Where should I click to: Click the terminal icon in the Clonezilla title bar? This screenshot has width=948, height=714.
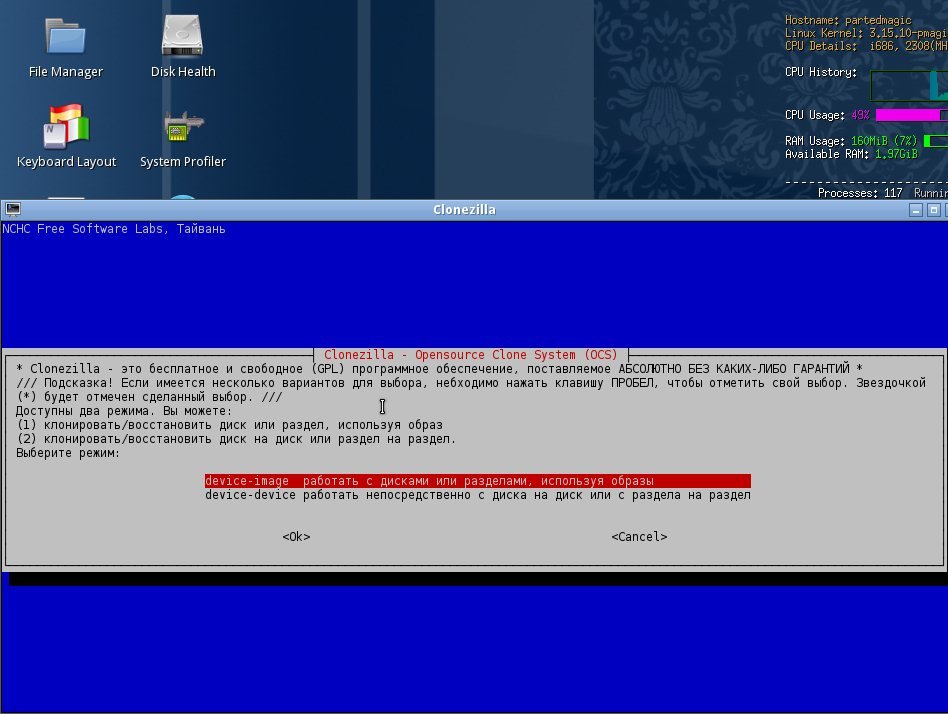click(13, 209)
